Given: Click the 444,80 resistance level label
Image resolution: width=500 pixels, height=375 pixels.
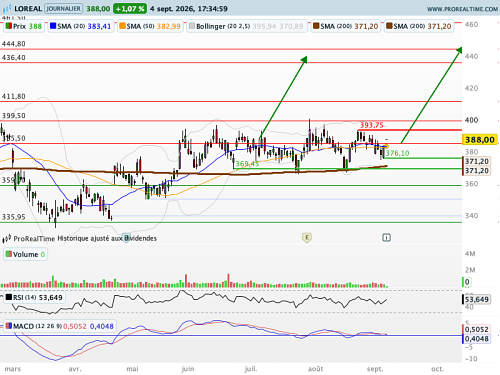Looking at the screenshot, I should coord(13,44).
